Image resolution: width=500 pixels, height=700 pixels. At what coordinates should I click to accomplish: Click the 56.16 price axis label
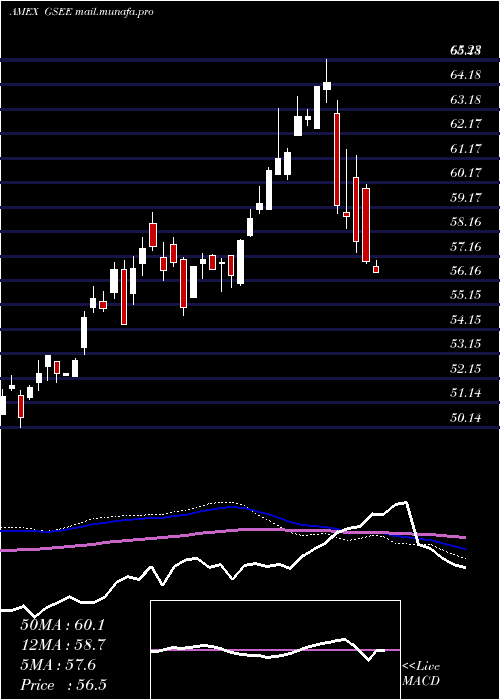tap(466, 271)
